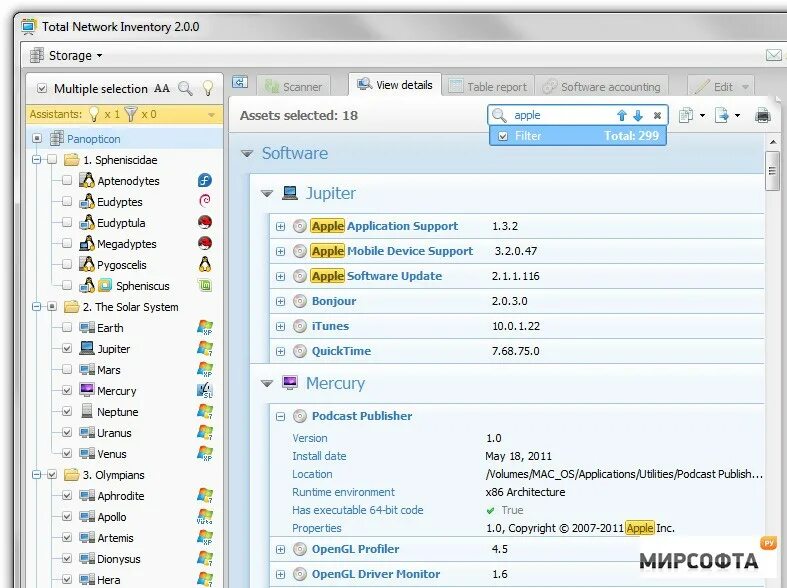Switch to the Scanner tab

(x=293, y=86)
